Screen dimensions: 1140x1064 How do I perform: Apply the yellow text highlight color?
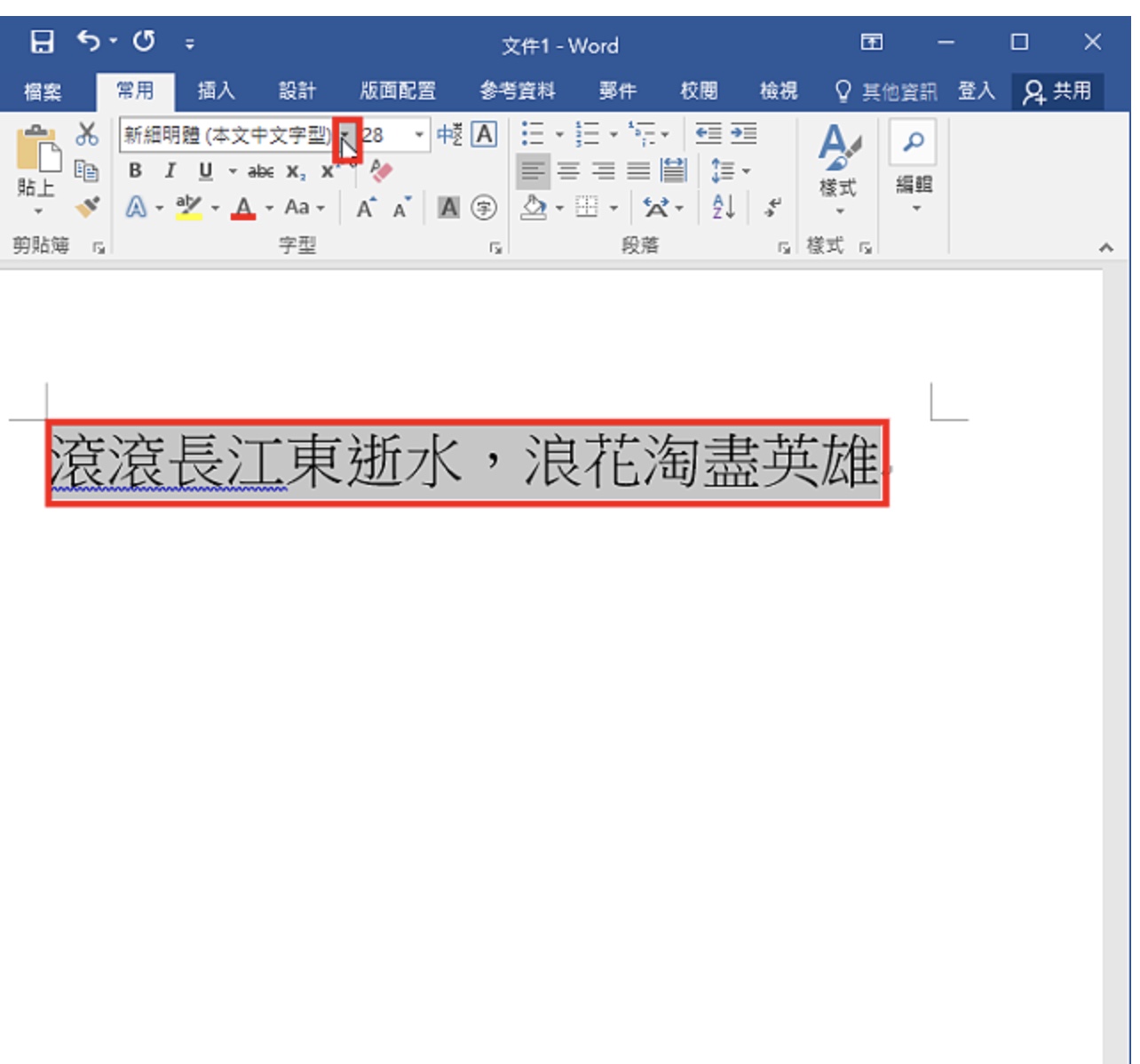(188, 208)
